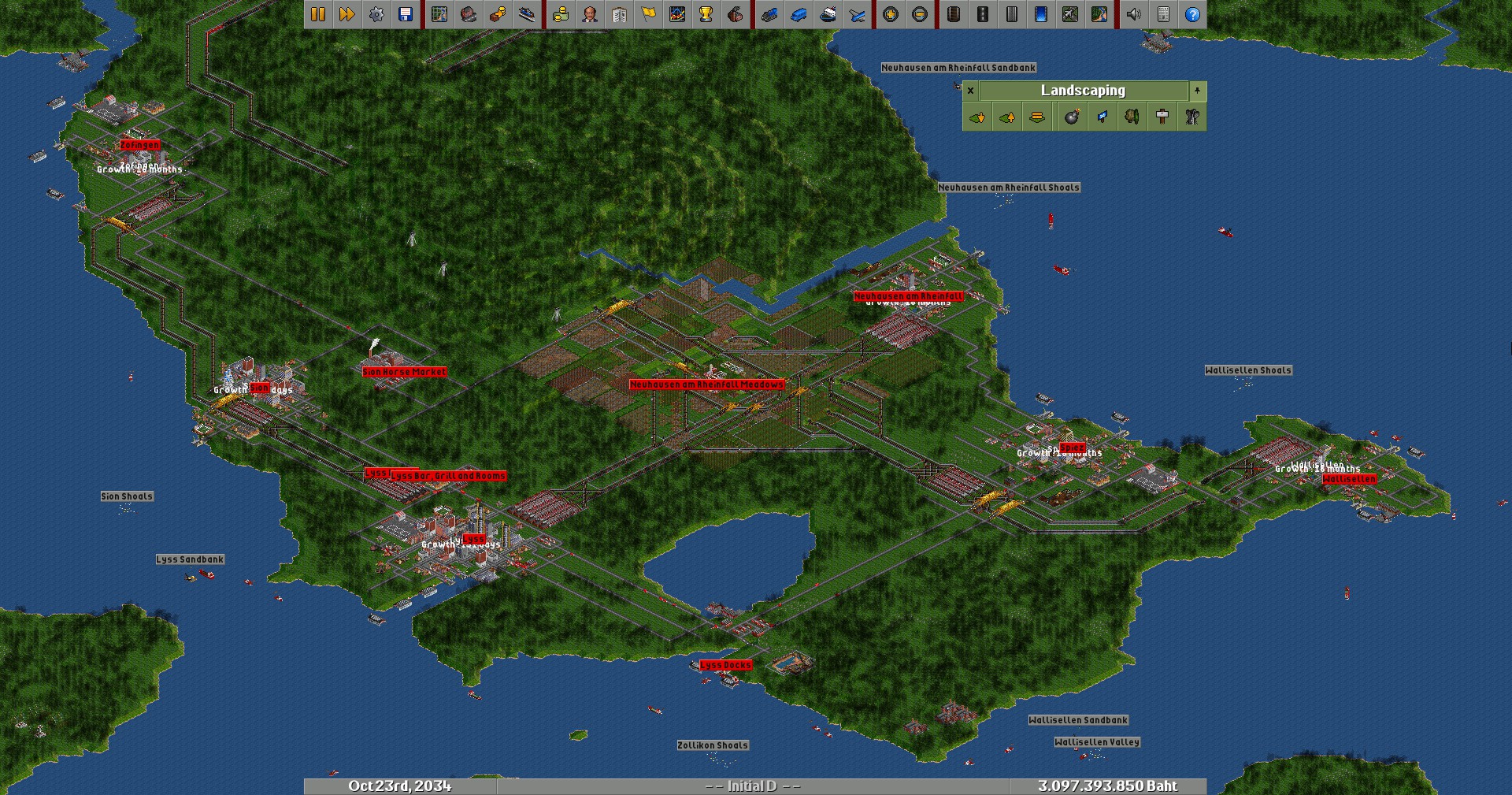The height and width of the screenshot is (795, 1512).
Task: Select the Place sign tool
Action: point(1162,117)
